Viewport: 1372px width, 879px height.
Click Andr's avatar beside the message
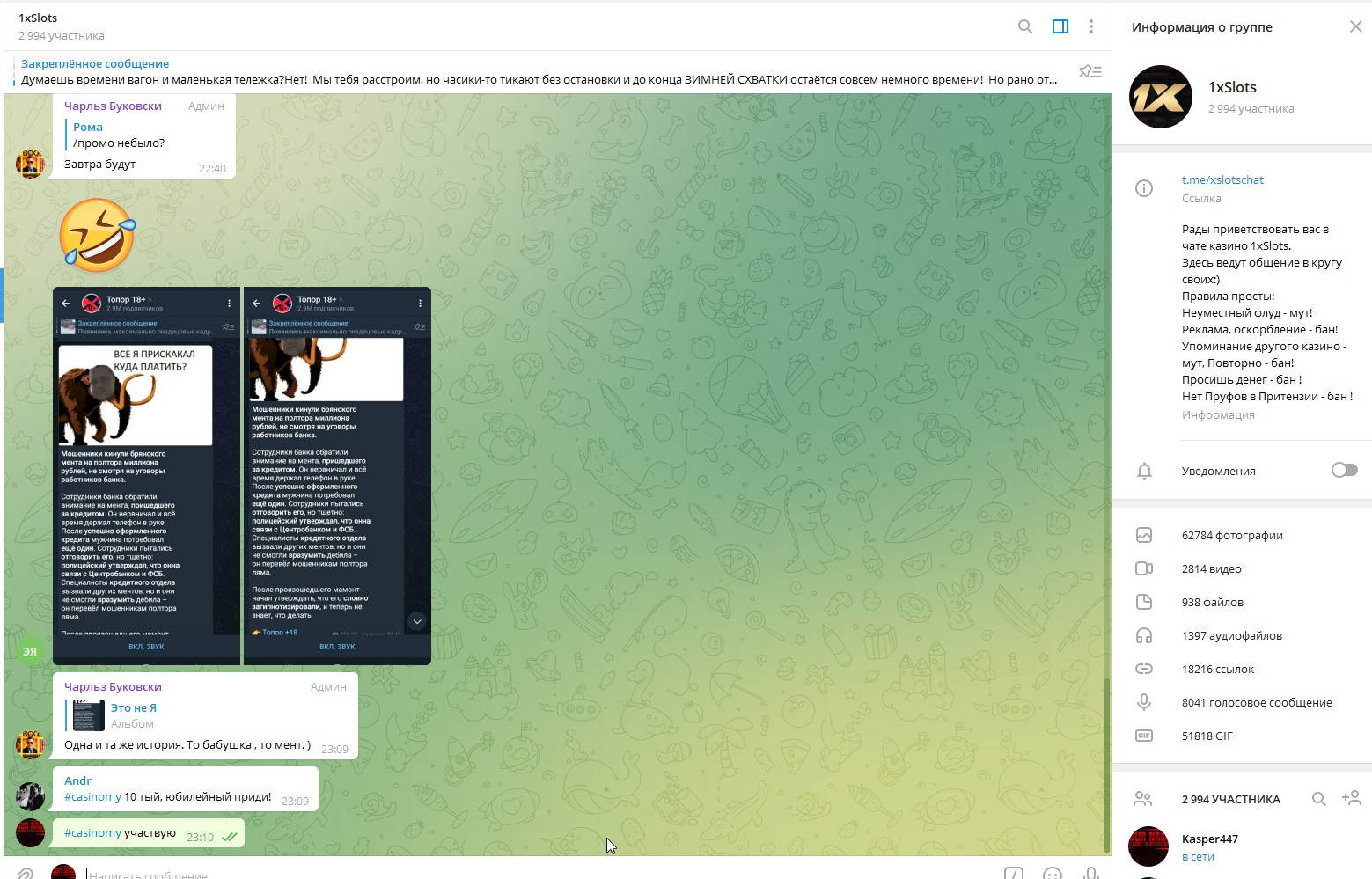click(30, 796)
